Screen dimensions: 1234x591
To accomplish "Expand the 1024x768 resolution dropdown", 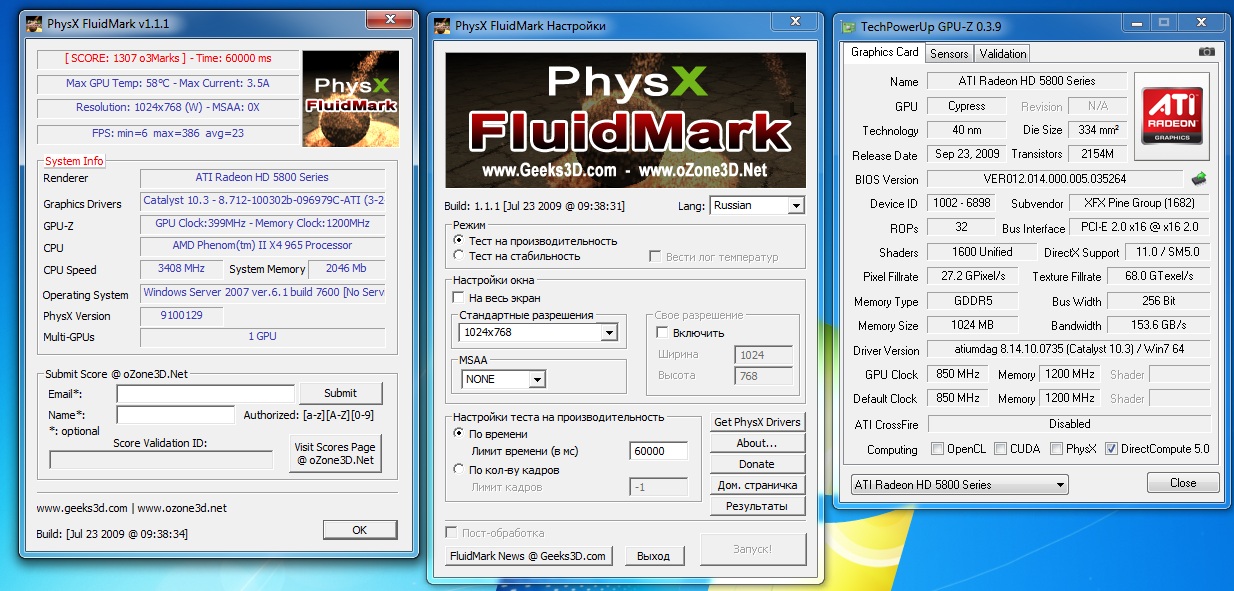I will [609, 333].
